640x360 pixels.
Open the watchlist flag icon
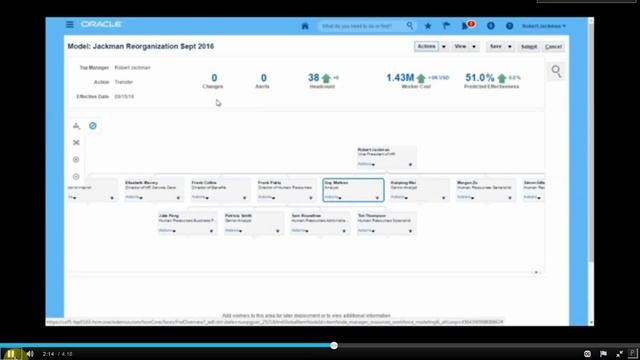pos(447,26)
